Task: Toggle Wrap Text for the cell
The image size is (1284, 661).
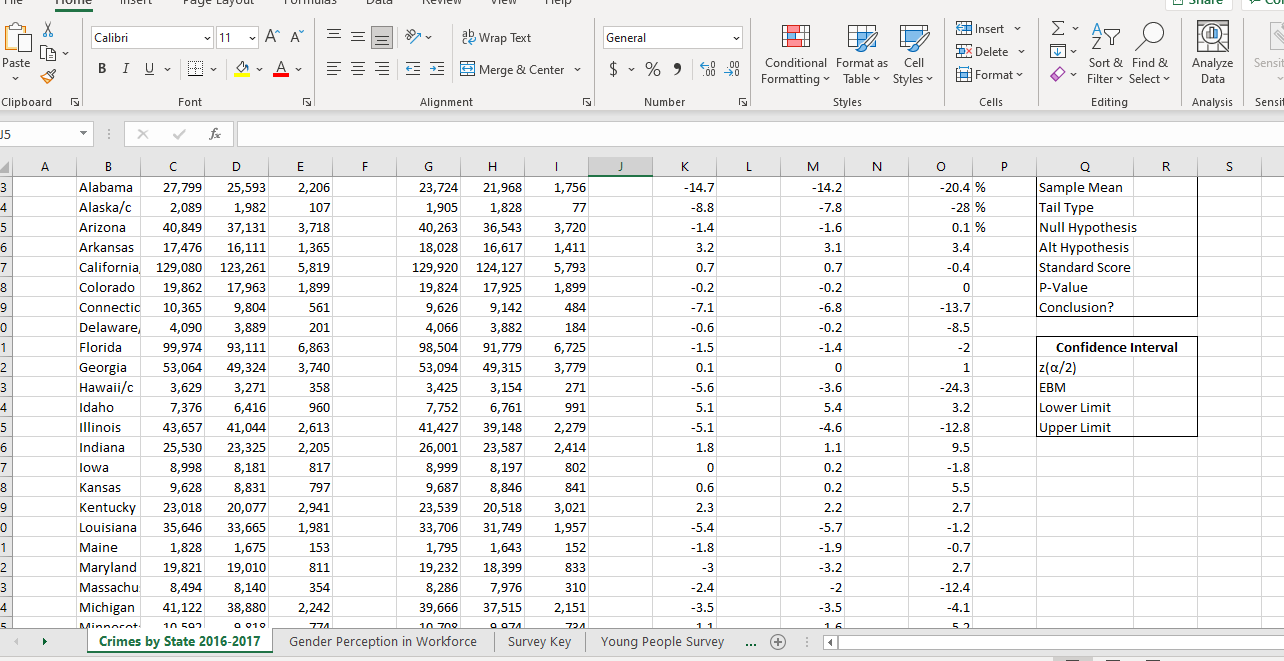Action: (496, 38)
